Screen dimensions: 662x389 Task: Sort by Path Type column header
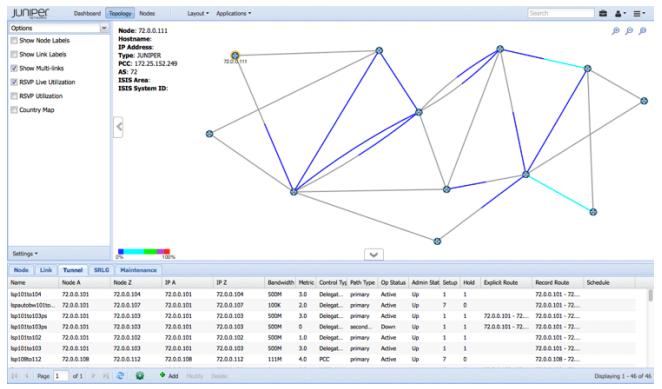pyautogui.click(x=362, y=283)
